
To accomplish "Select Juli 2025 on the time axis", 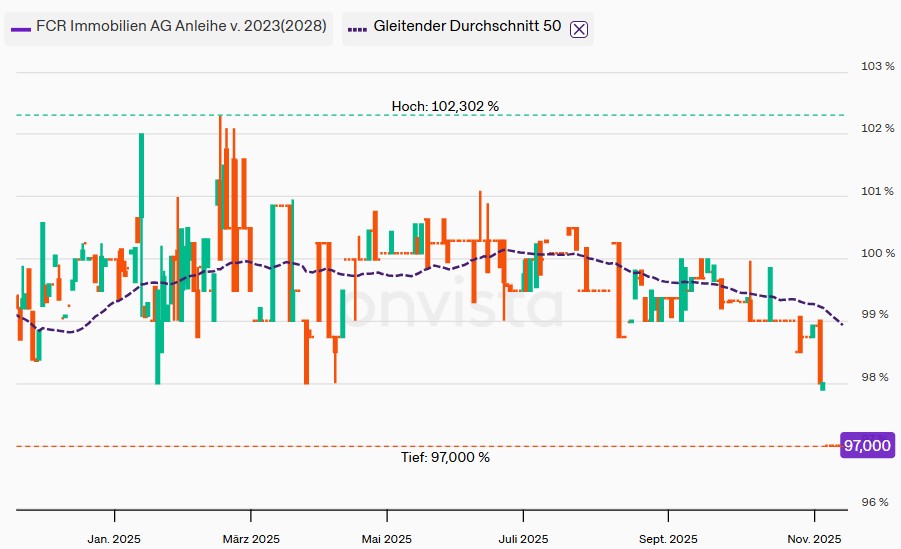I will click(522, 539).
